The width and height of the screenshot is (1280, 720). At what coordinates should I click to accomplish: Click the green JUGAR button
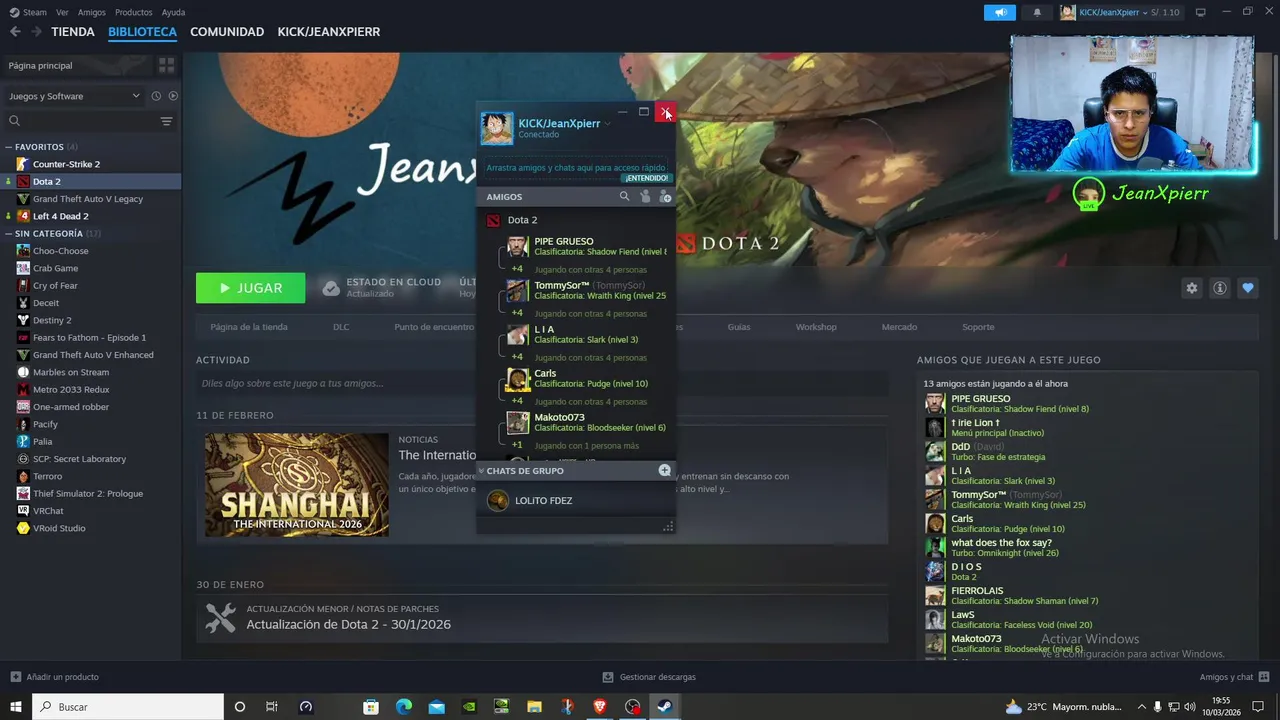coord(250,288)
